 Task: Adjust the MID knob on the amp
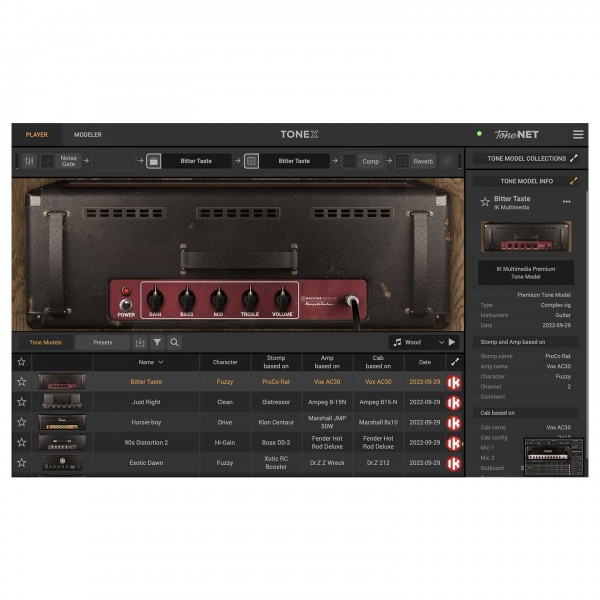pyautogui.click(x=218, y=298)
